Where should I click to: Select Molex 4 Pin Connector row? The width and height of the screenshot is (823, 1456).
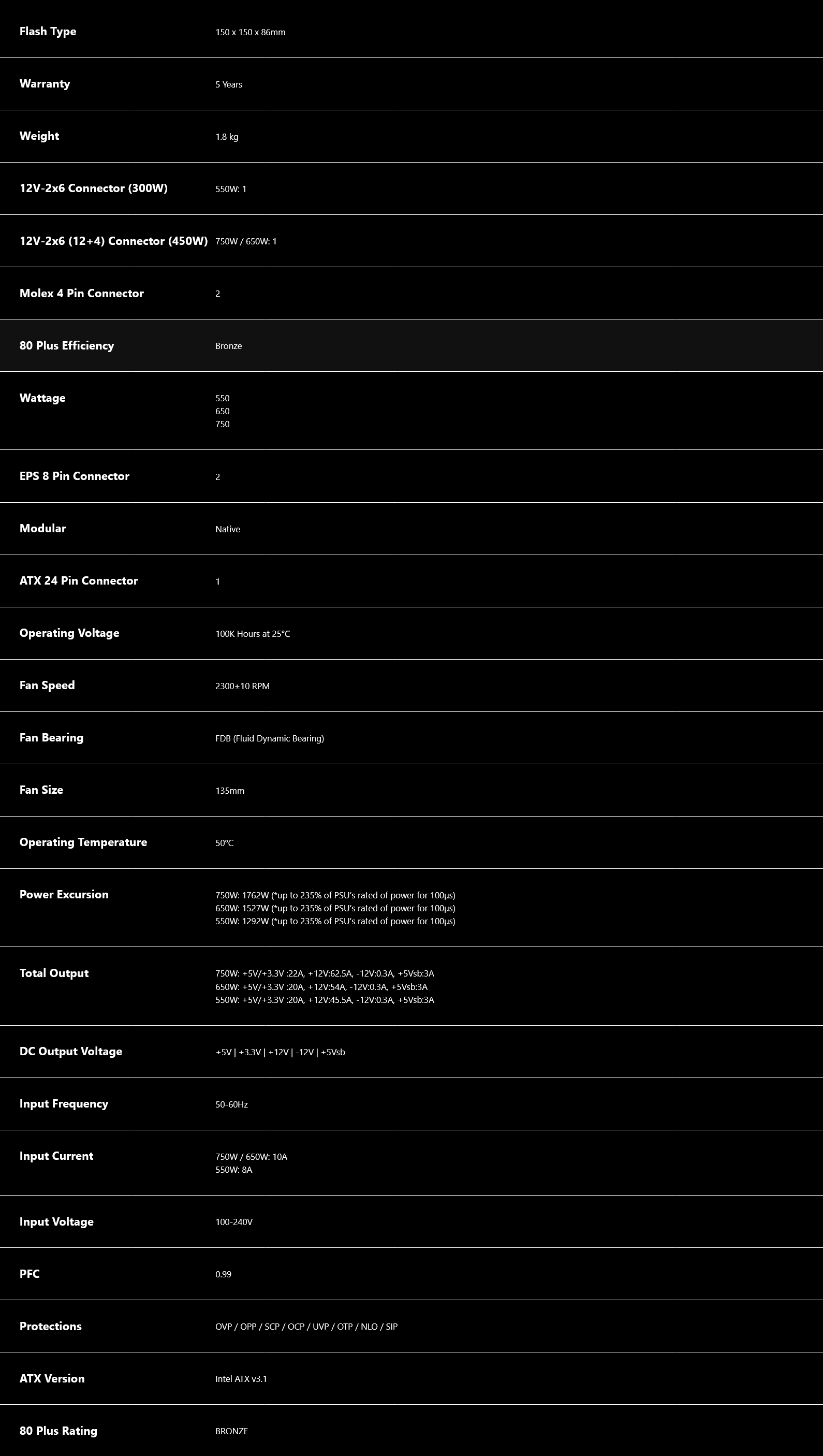(411, 293)
